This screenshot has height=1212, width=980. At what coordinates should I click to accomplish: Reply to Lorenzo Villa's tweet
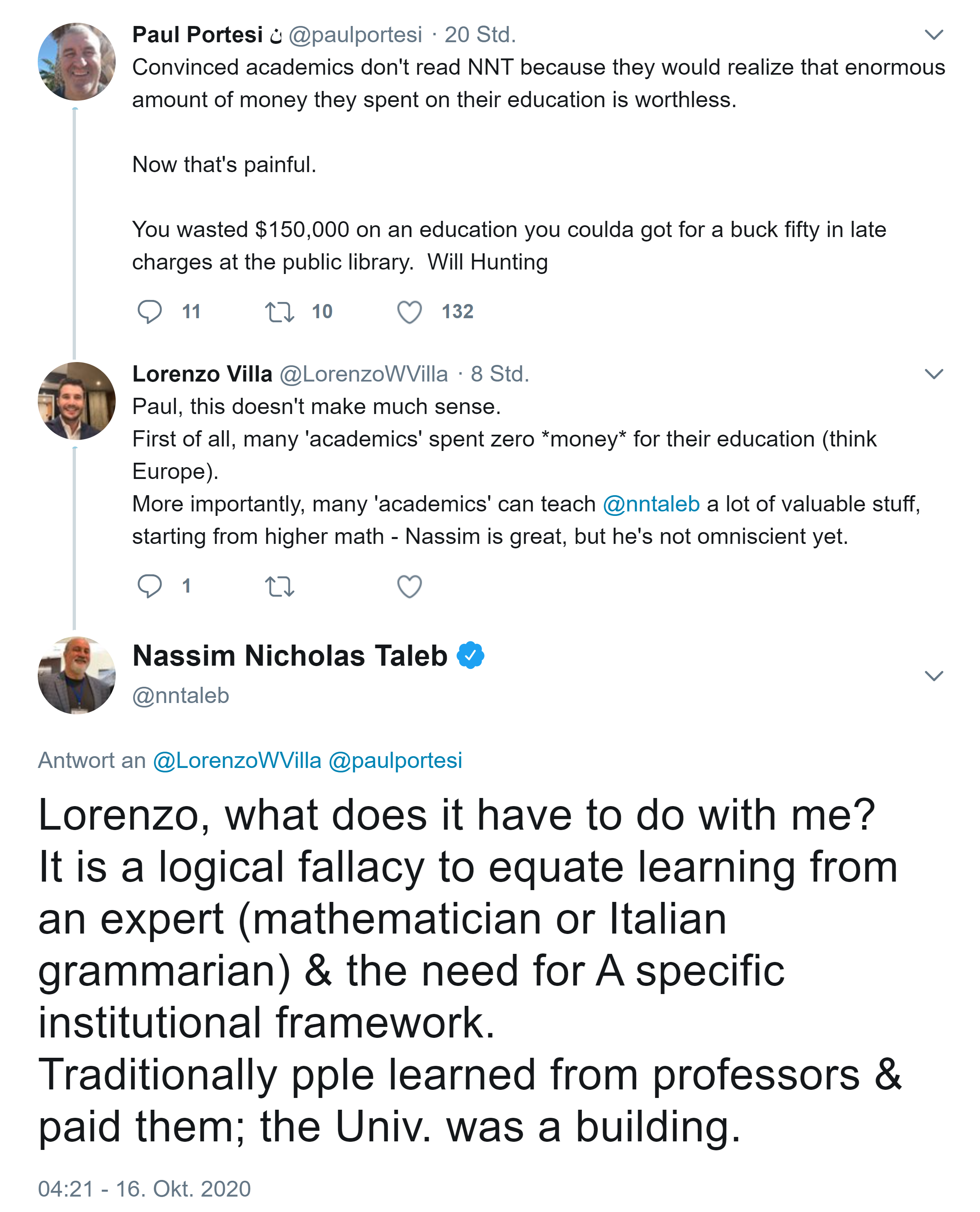click(x=149, y=586)
